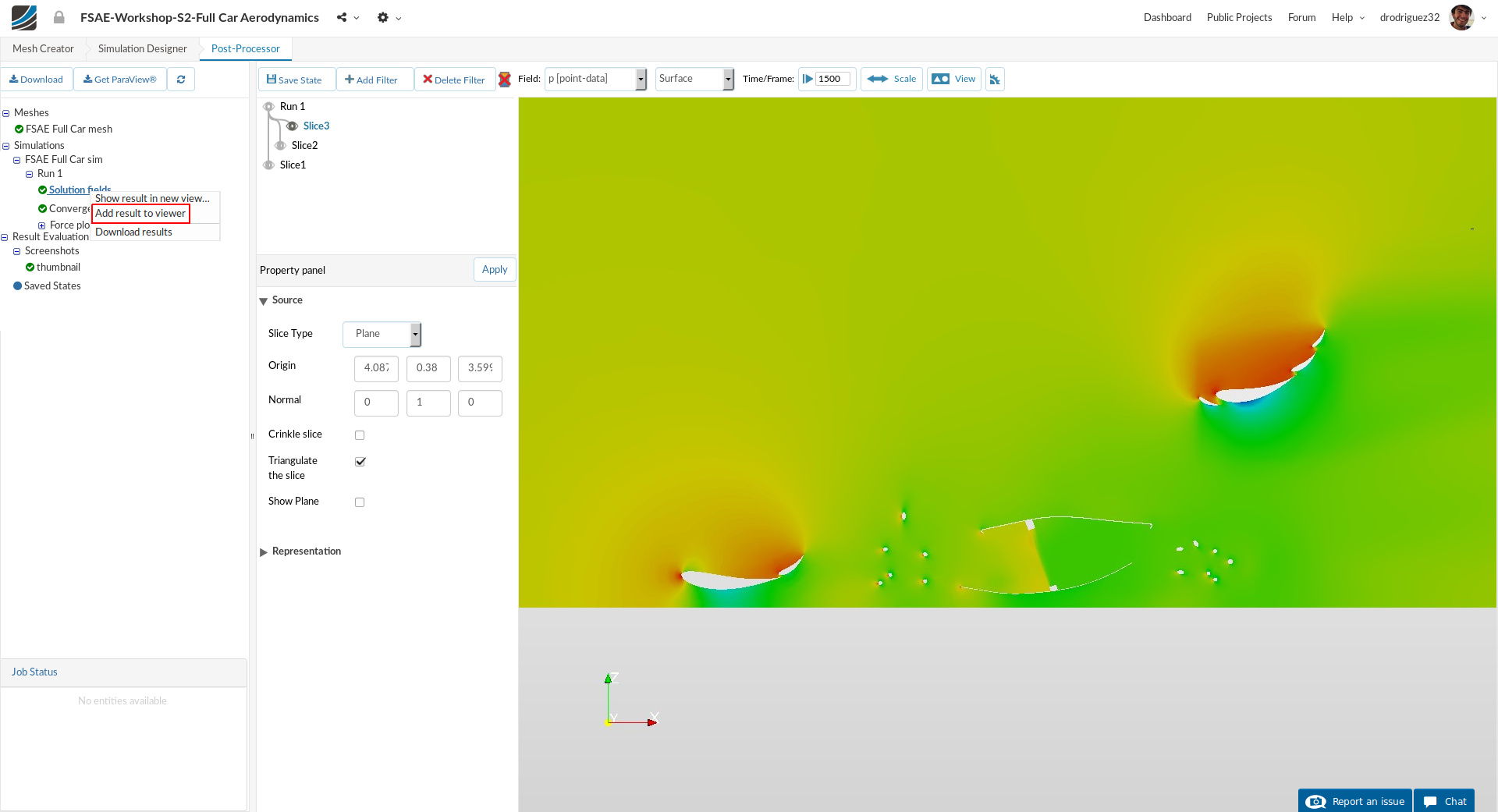Click the Apply button
The height and width of the screenshot is (812, 1498).
pos(495,270)
